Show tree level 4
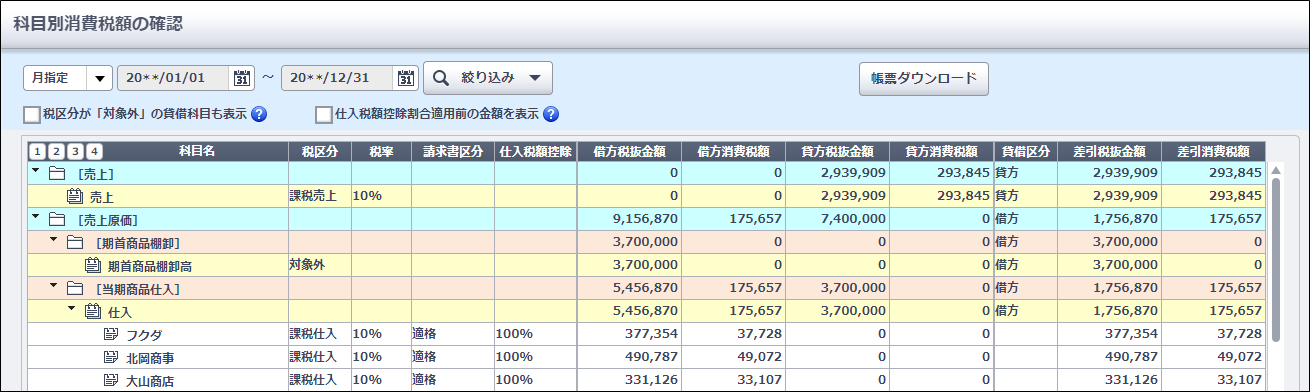Viewport: 1310px width, 392px height. pos(94,152)
